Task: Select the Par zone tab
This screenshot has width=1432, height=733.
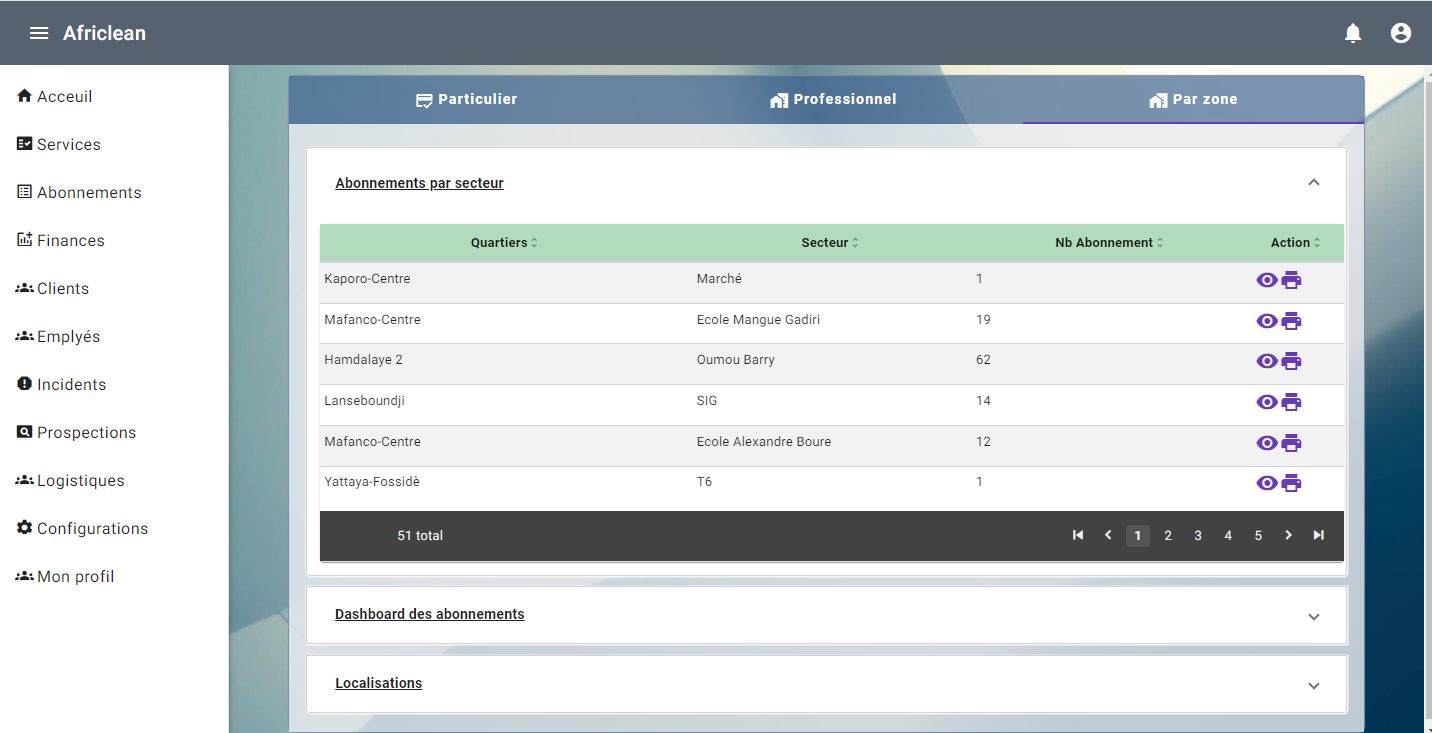Action: pyautogui.click(x=1193, y=99)
